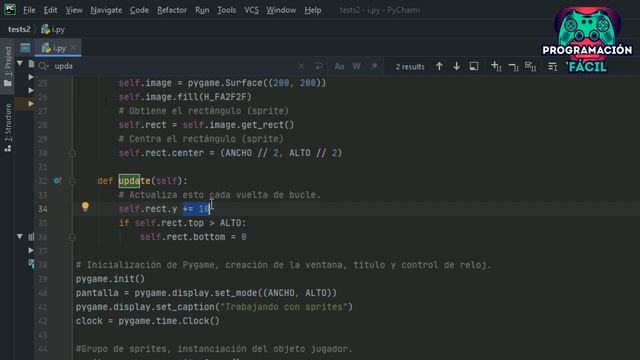Click '# Centra el rectángulo (sprite)' comment
Image resolution: width=640 pixels, height=360 pixels.
[201, 139]
